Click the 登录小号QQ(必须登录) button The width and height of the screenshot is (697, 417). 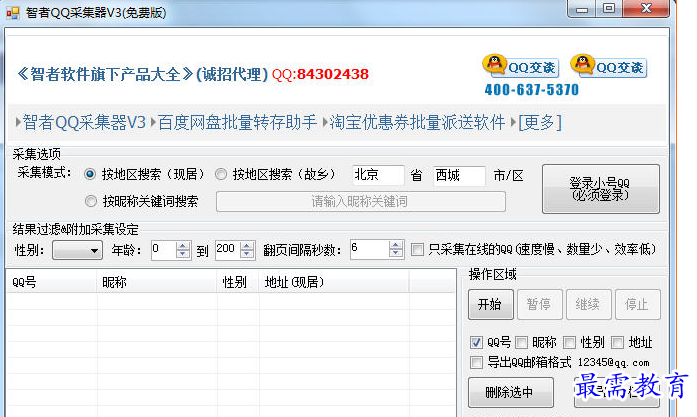click(601, 189)
